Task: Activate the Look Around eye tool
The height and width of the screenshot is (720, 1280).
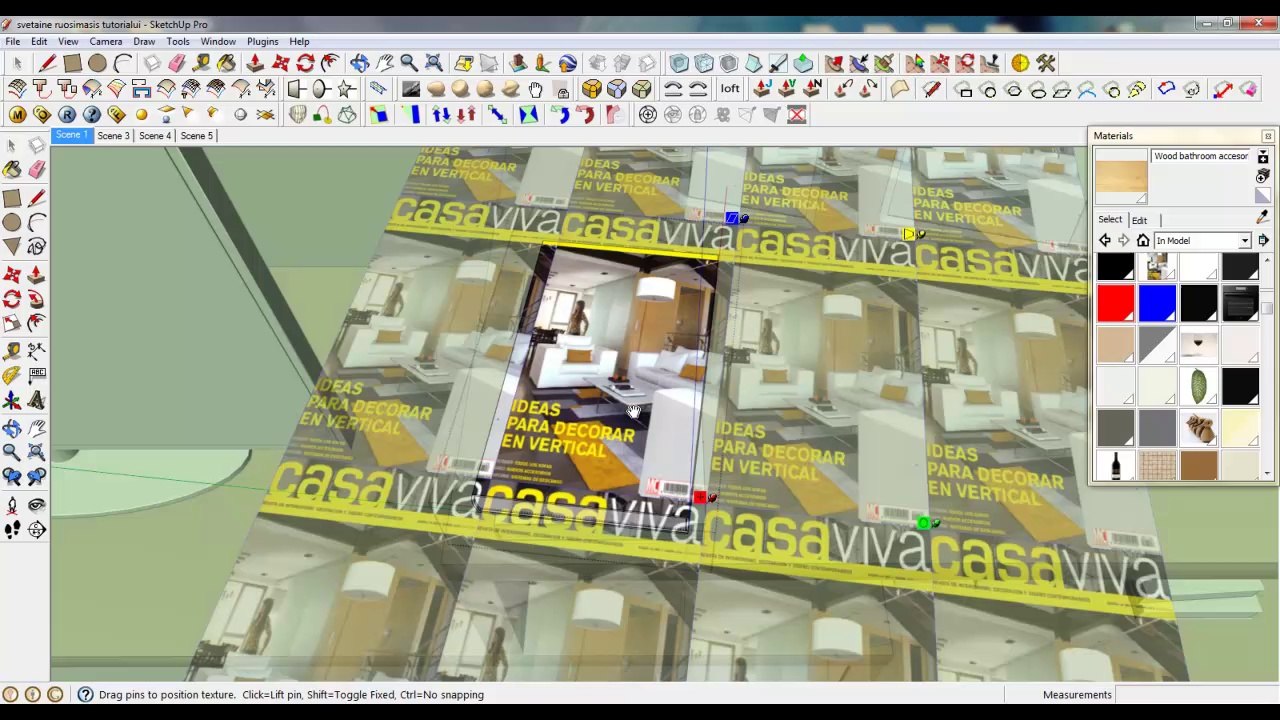Action: (x=36, y=505)
